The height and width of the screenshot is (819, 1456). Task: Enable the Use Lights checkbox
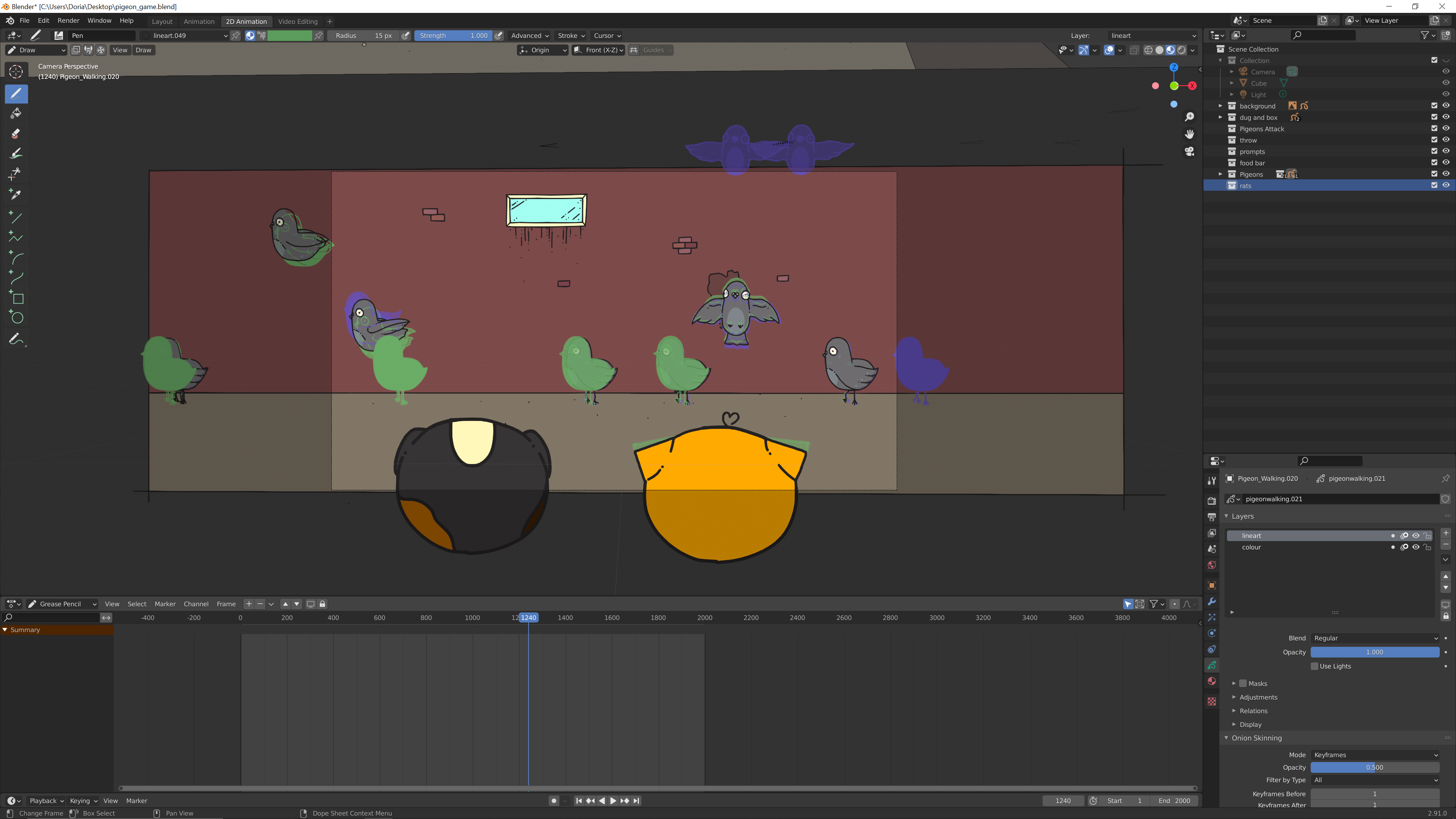pos(1315,666)
